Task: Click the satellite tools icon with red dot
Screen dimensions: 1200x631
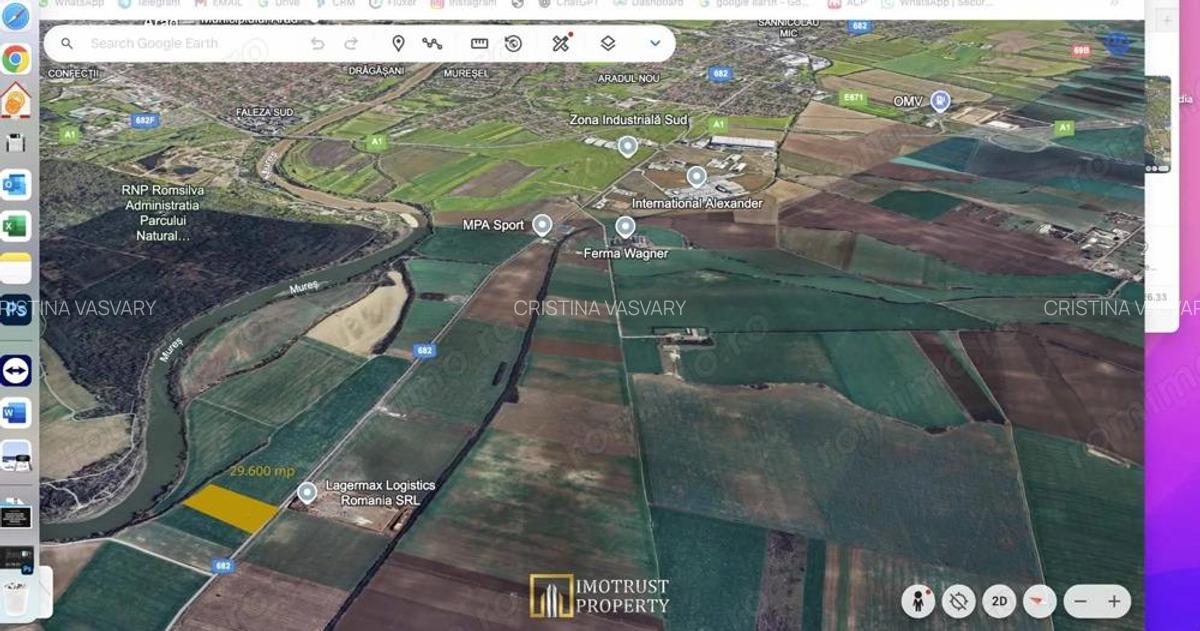Action: tap(561, 43)
